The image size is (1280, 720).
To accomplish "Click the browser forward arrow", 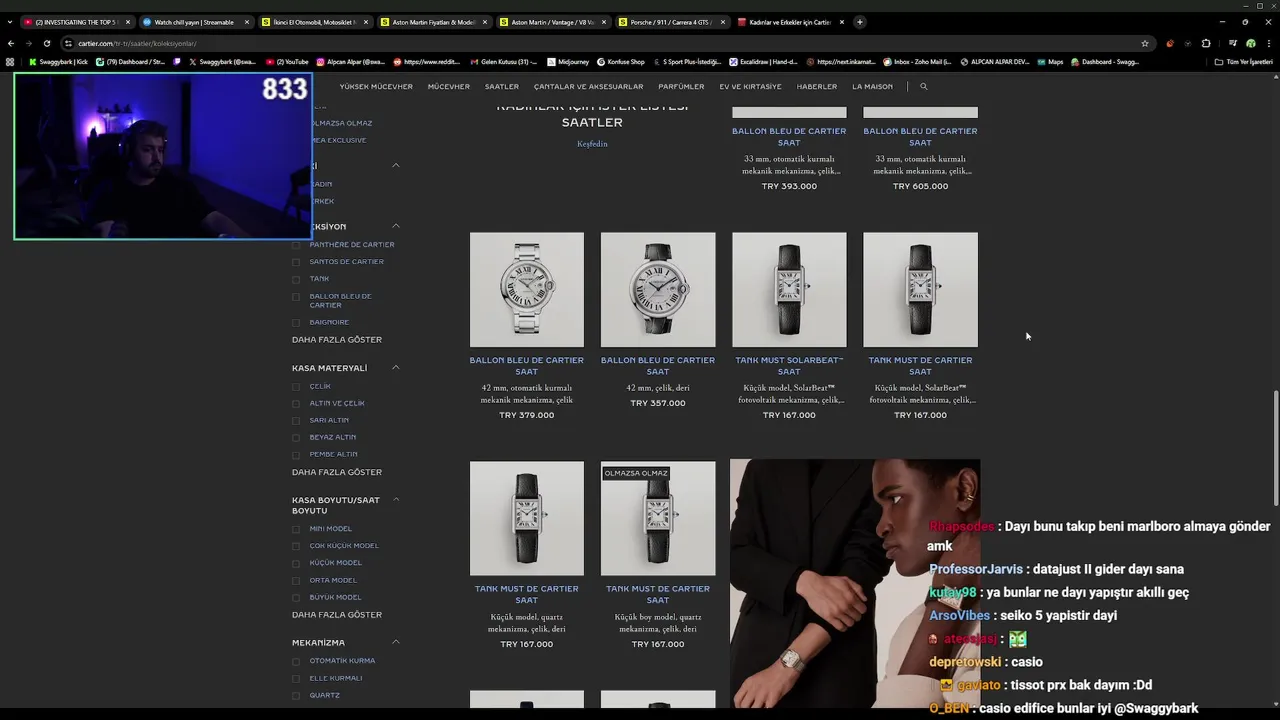I will [x=28, y=43].
